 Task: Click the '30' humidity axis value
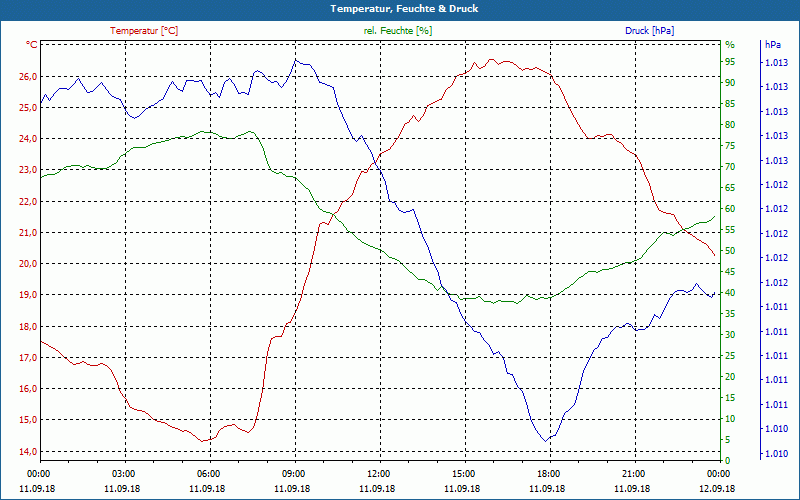pyautogui.click(x=730, y=335)
